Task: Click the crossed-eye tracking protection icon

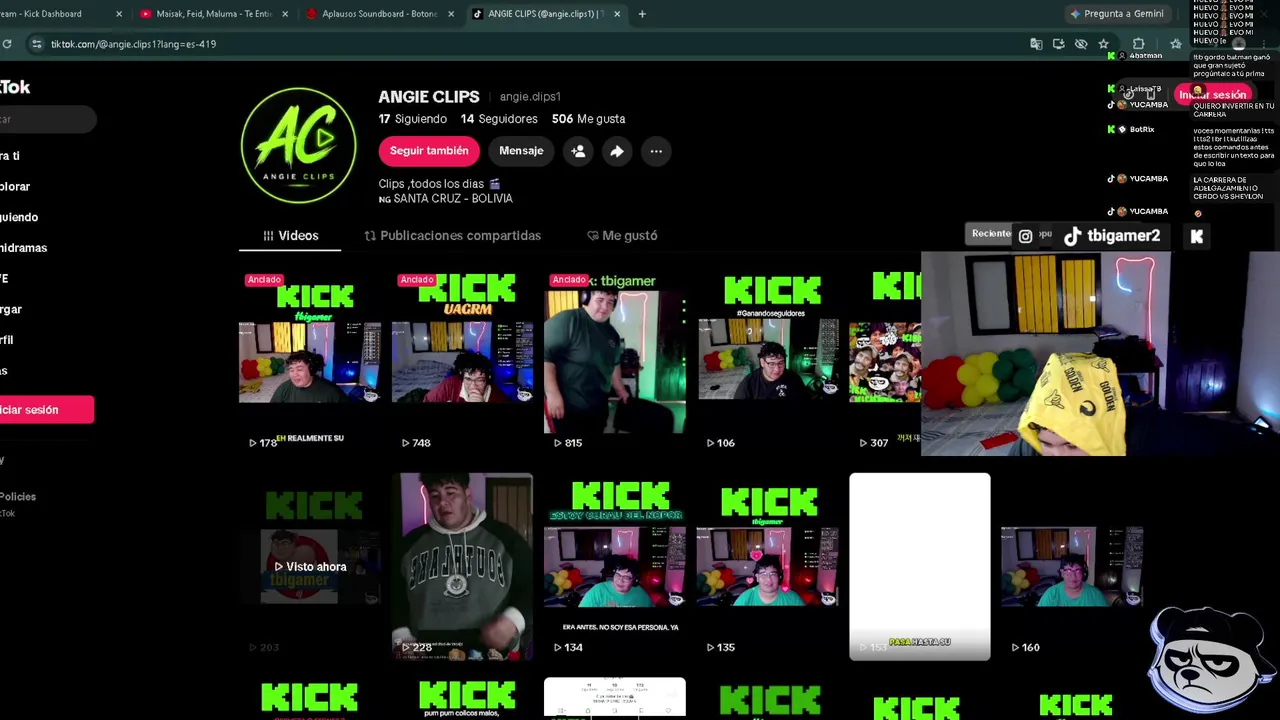Action: [1081, 44]
